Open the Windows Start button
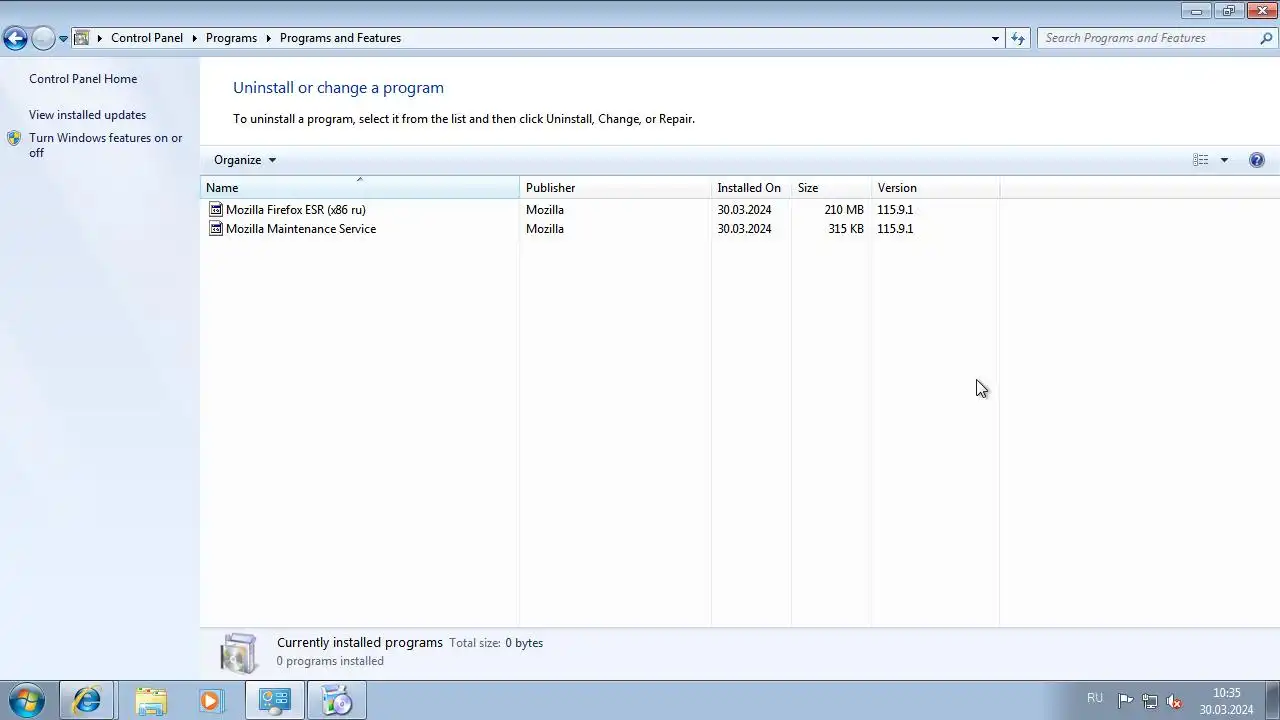 (26, 701)
